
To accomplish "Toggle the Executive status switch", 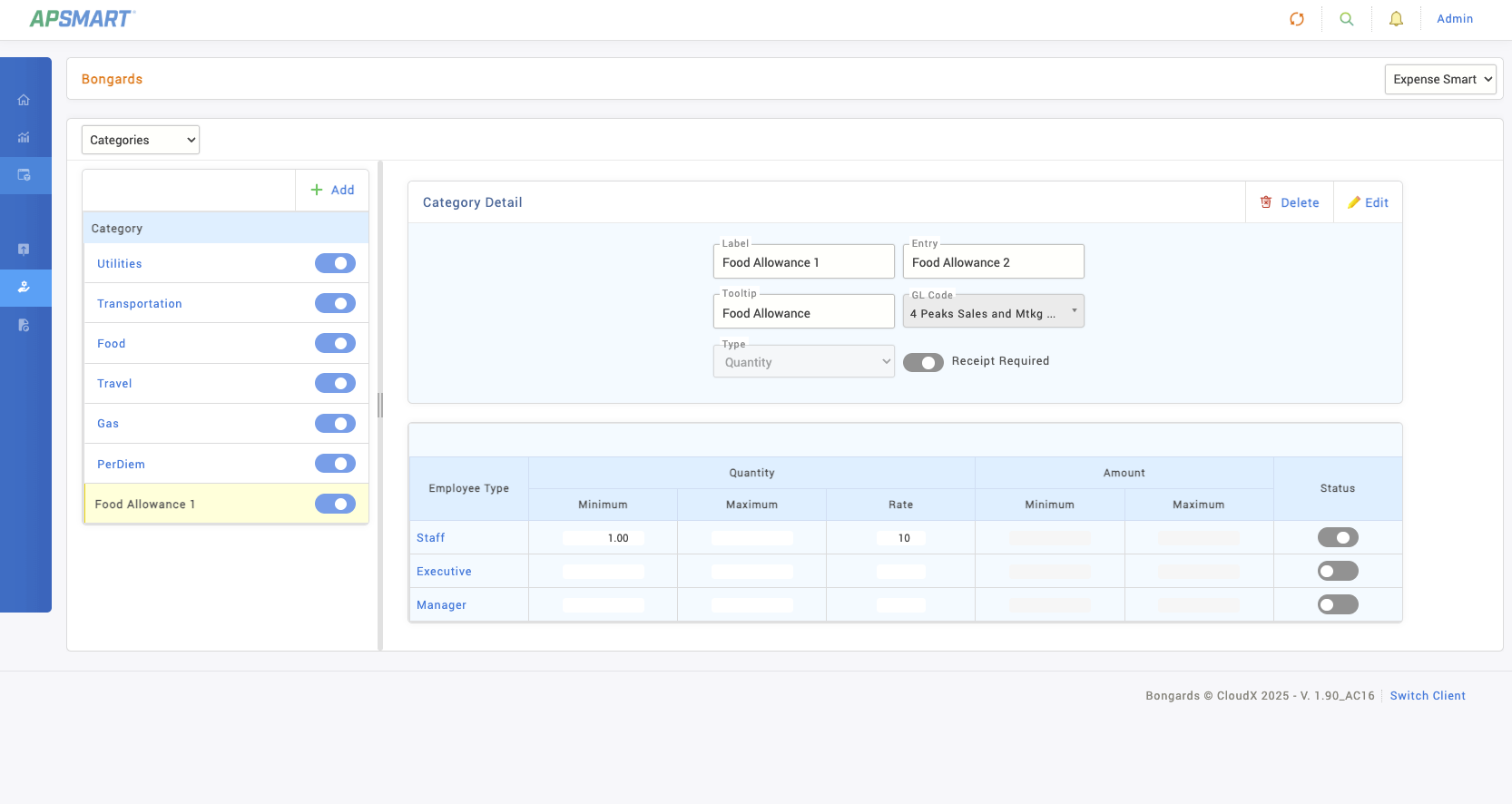I will click(x=1337, y=571).
